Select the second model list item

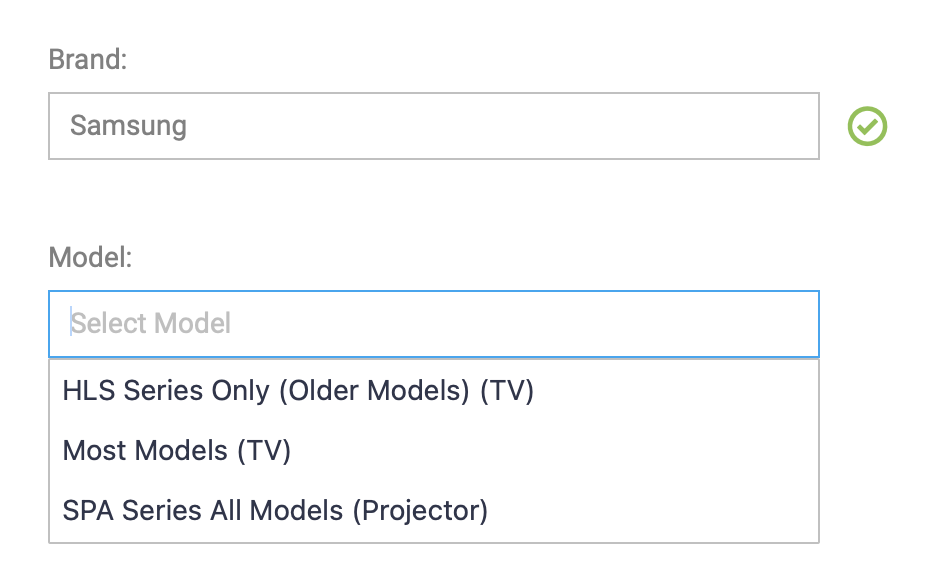coord(177,451)
